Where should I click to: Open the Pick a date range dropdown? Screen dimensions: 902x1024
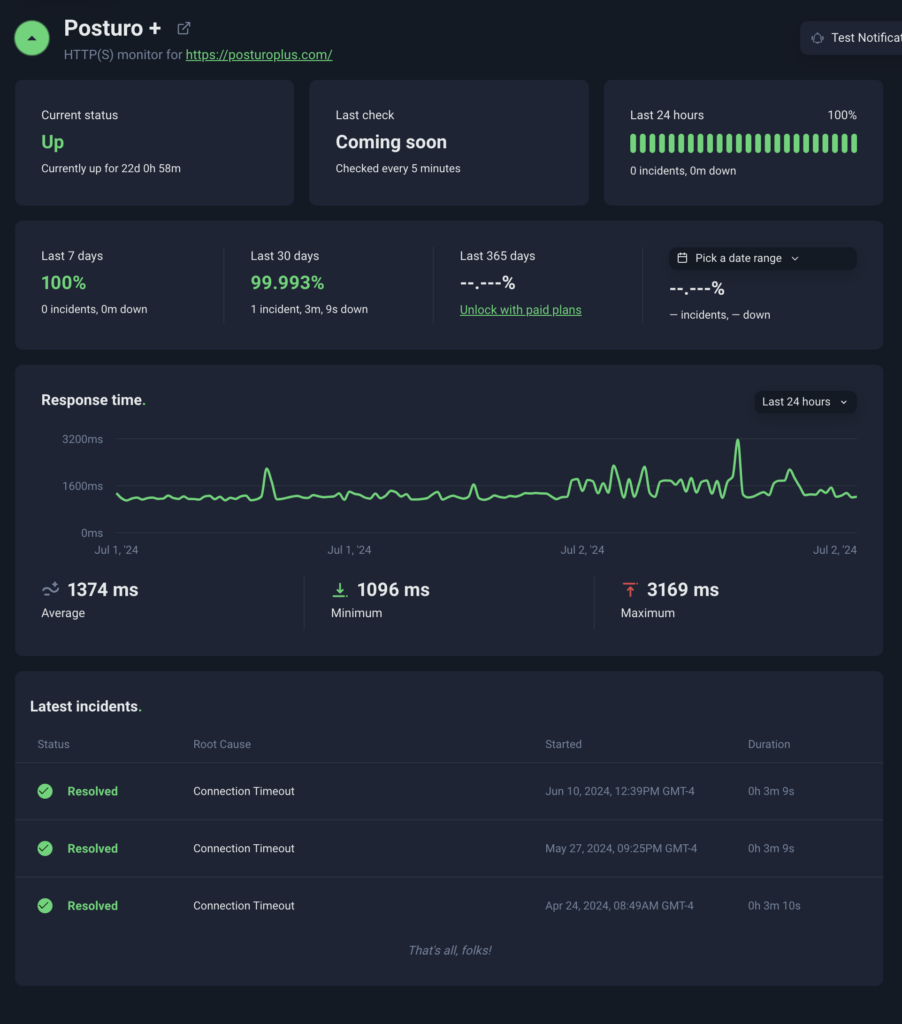point(762,258)
